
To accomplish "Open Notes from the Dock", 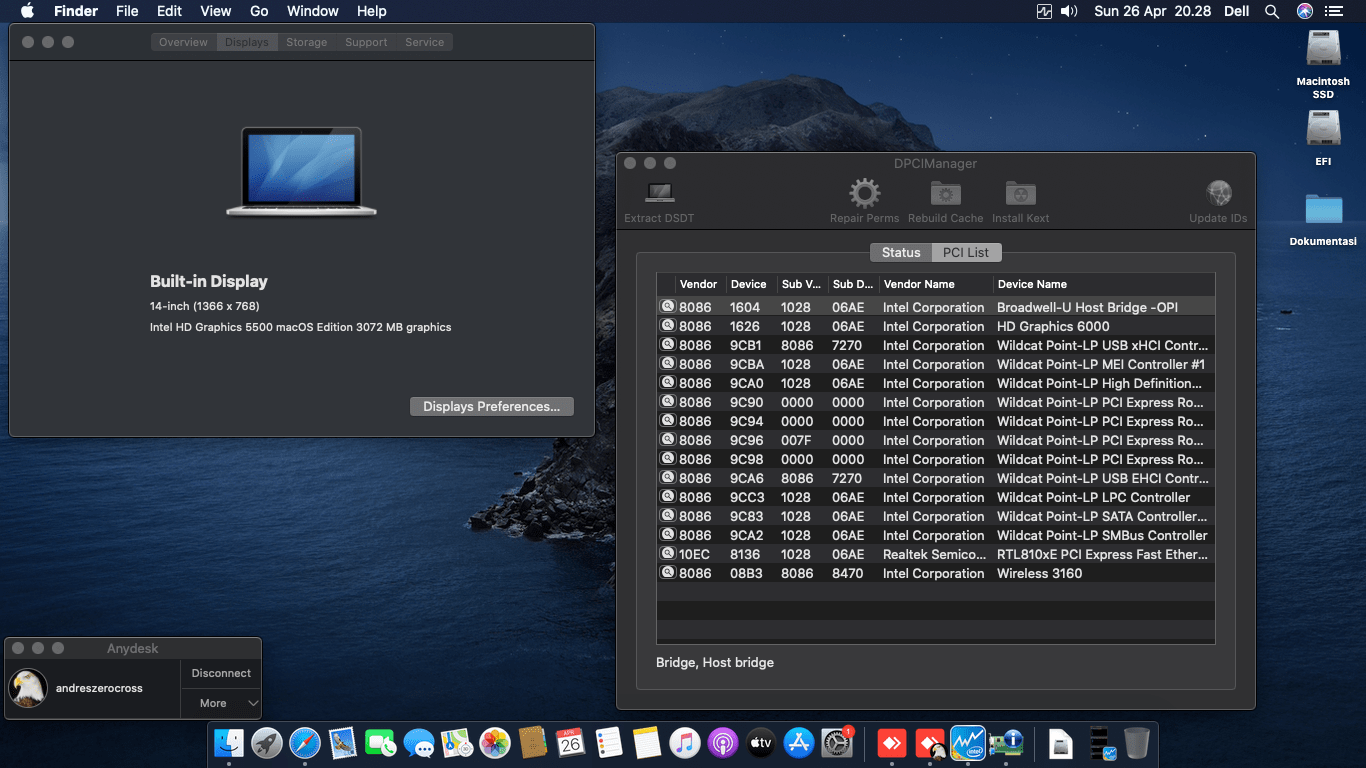I will coord(647,743).
